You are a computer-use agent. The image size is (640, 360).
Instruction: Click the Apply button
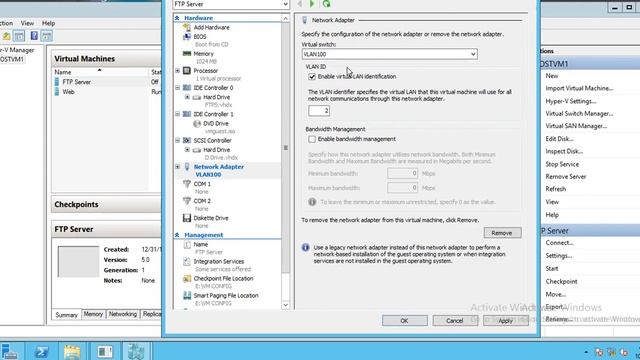(505, 320)
